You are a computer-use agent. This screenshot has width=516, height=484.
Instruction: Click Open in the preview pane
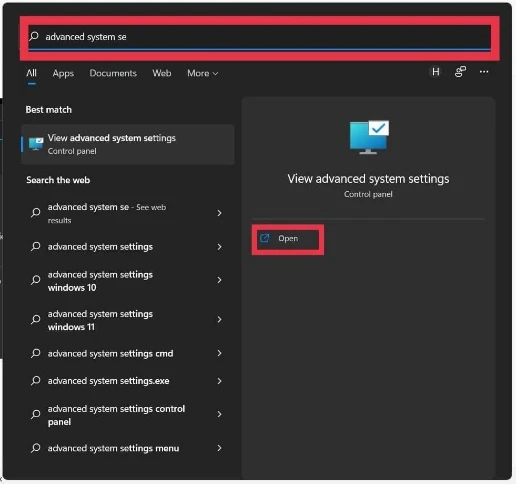(x=287, y=239)
